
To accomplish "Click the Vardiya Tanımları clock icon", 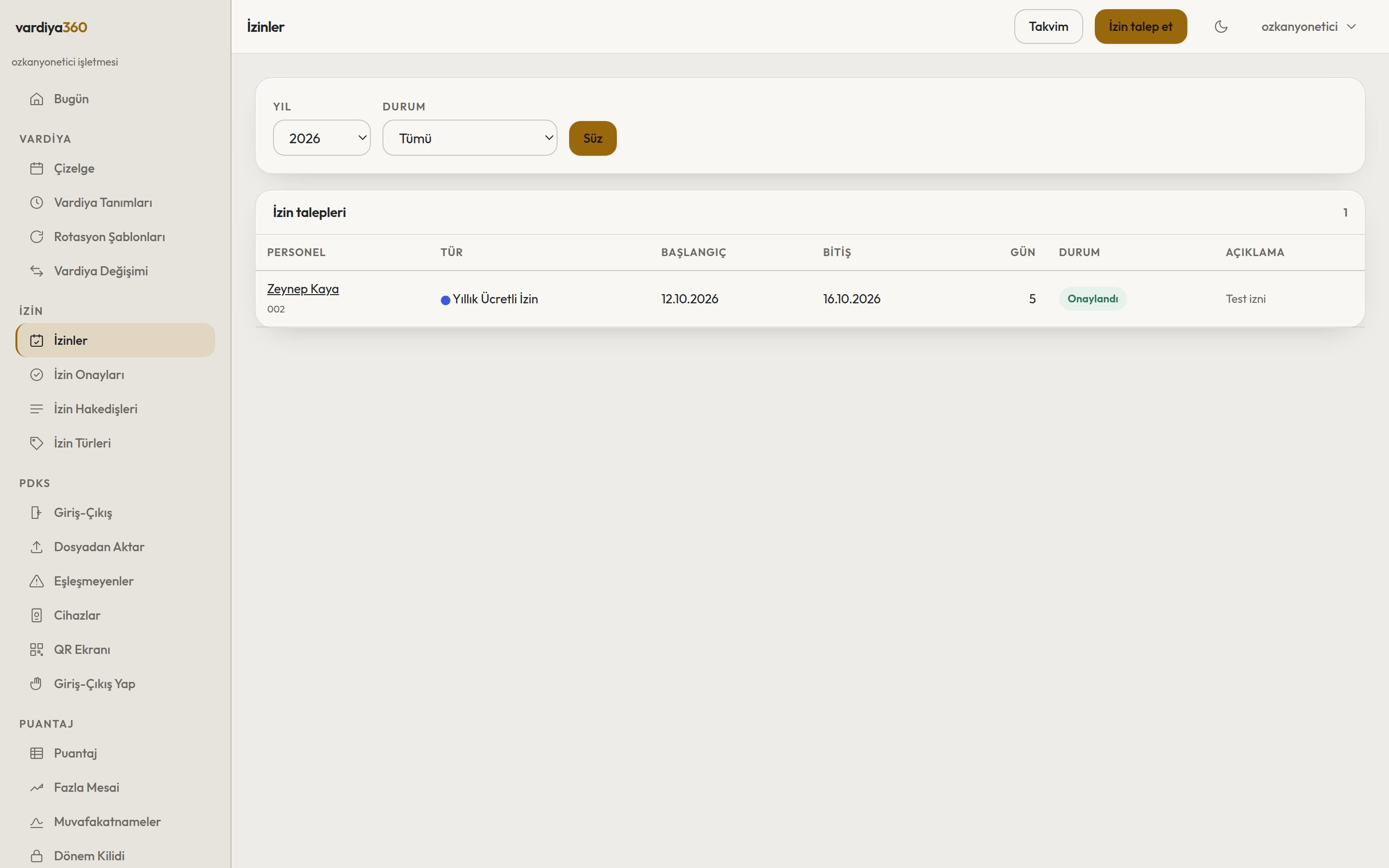I will (x=37, y=203).
